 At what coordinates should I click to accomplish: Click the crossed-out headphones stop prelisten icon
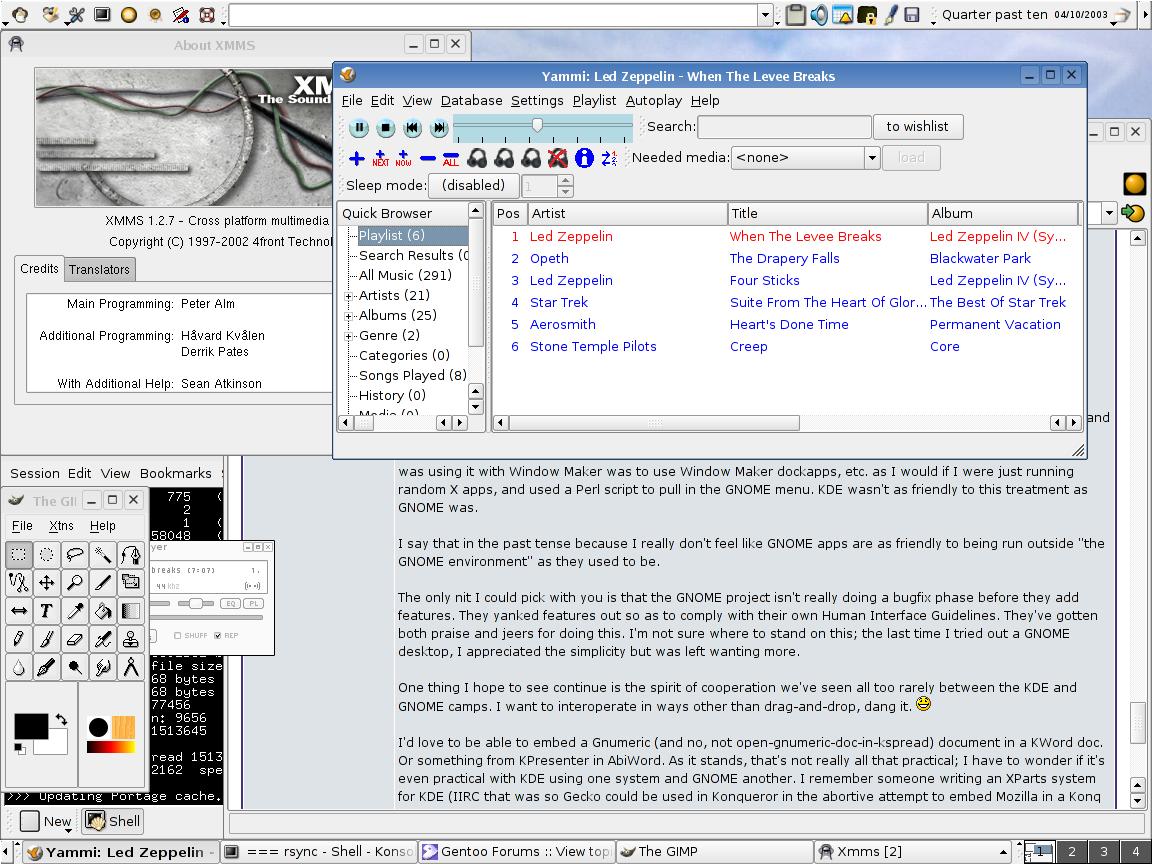[x=558, y=158]
